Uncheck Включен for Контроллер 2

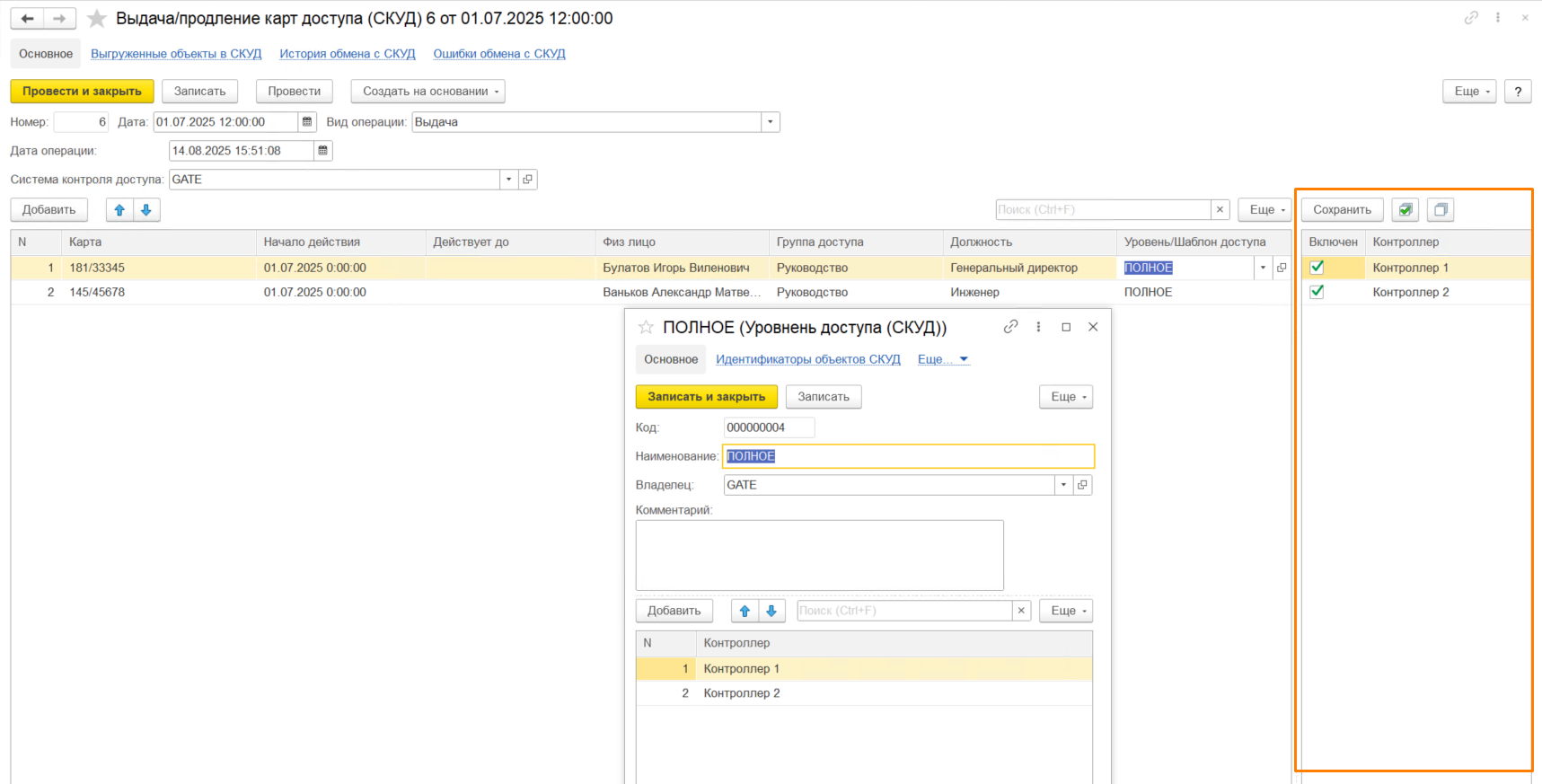(1317, 292)
